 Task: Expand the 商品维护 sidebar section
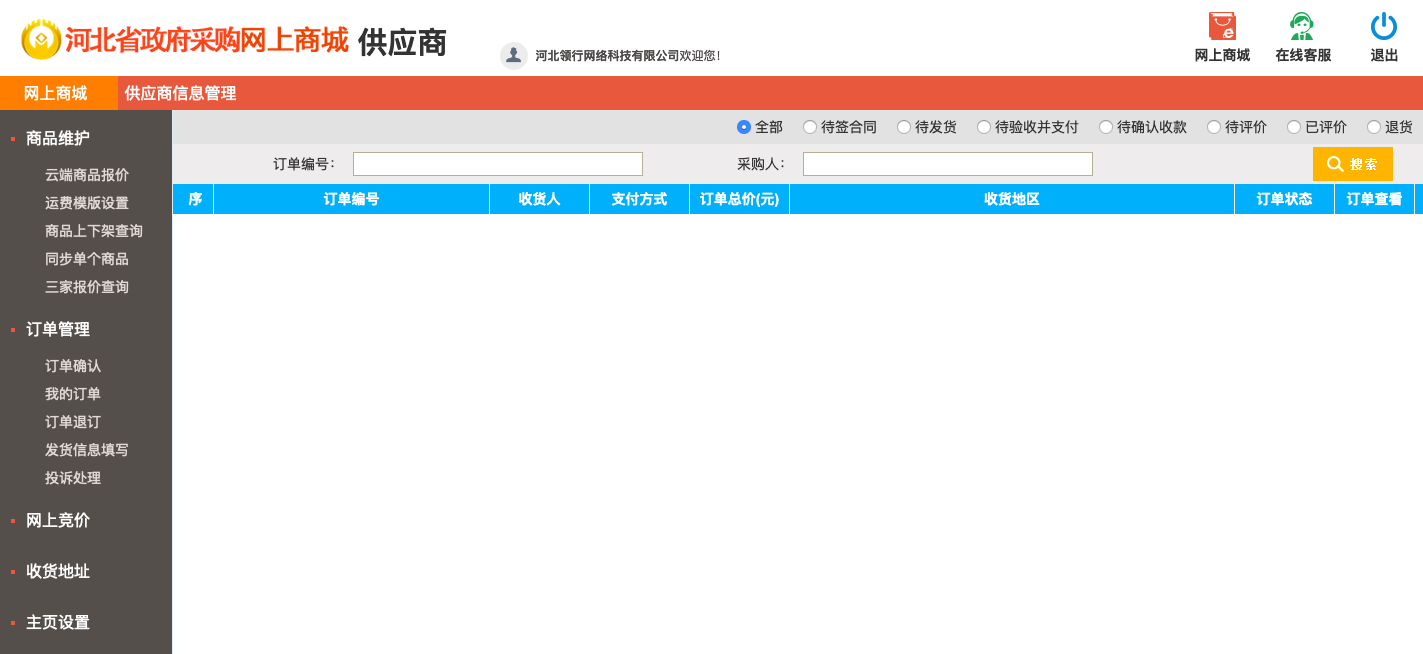(x=58, y=138)
